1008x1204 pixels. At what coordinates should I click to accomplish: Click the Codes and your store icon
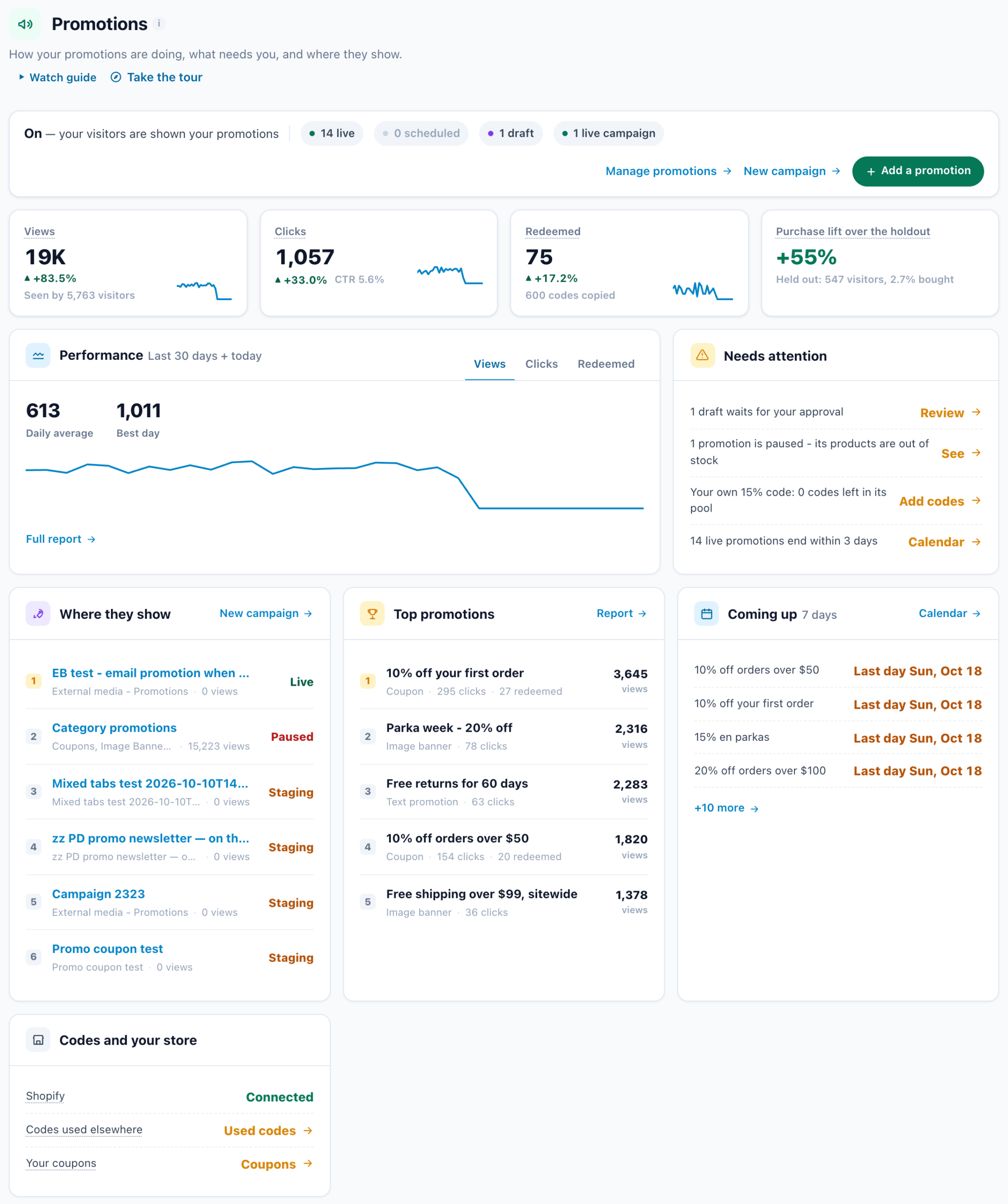(x=38, y=1040)
